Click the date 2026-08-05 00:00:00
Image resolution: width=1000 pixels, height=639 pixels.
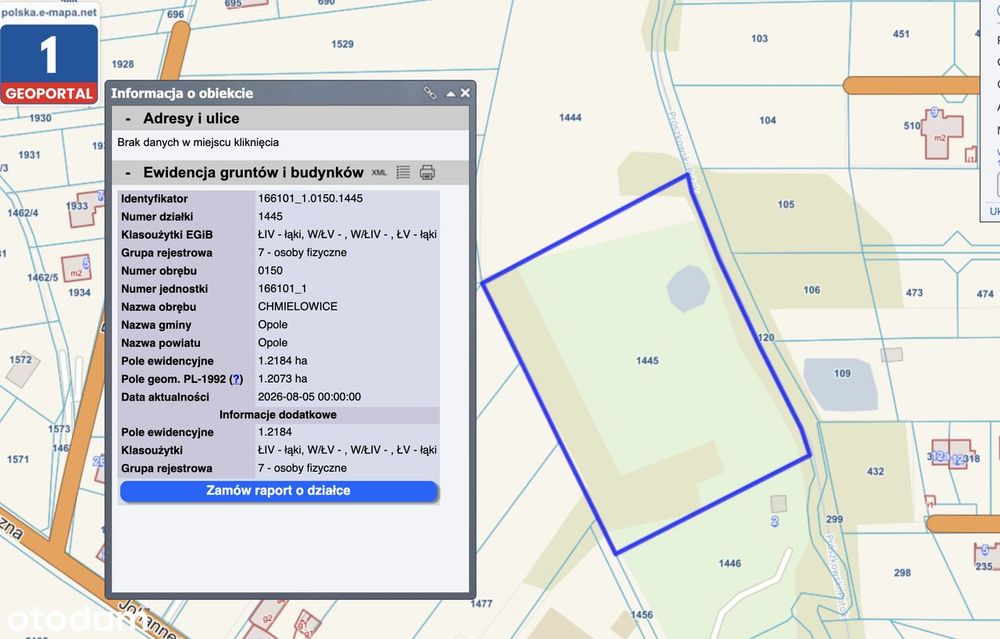point(309,397)
